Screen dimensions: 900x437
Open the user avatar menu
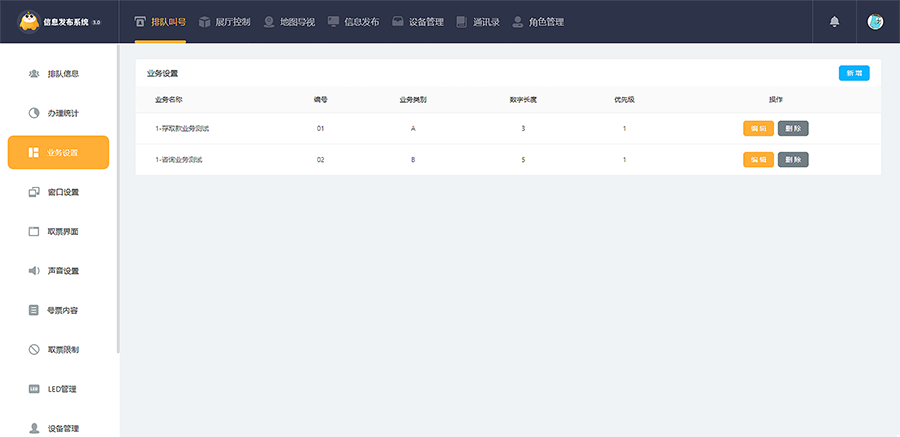click(875, 22)
